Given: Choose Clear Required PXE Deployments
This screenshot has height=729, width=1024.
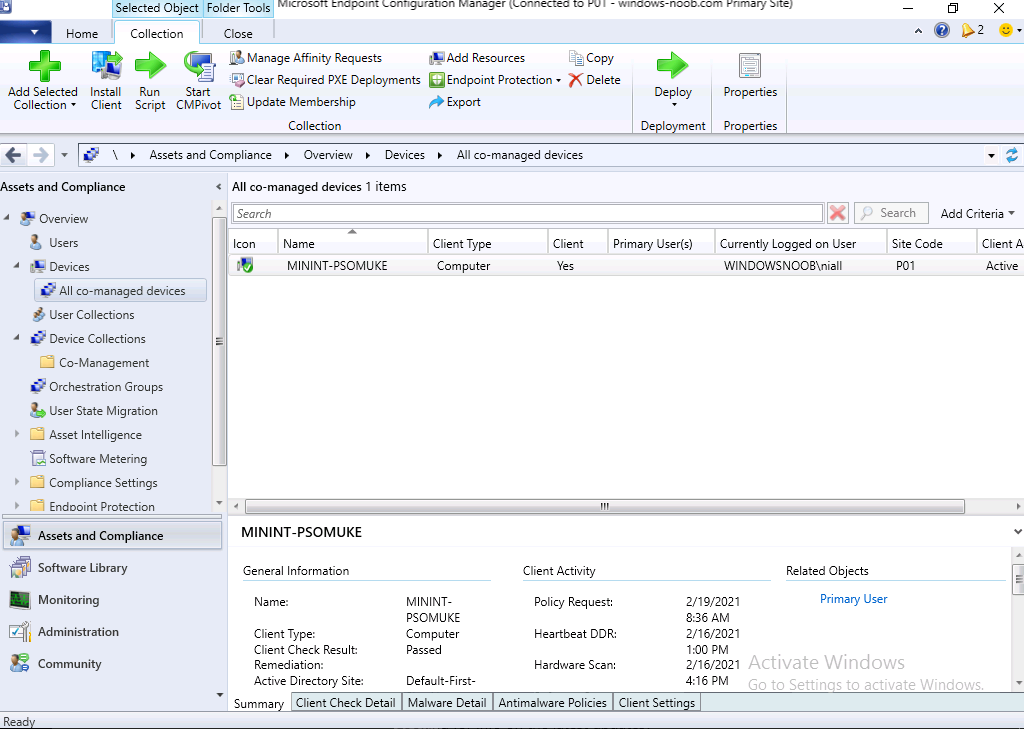Looking at the screenshot, I should [x=325, y=80].
